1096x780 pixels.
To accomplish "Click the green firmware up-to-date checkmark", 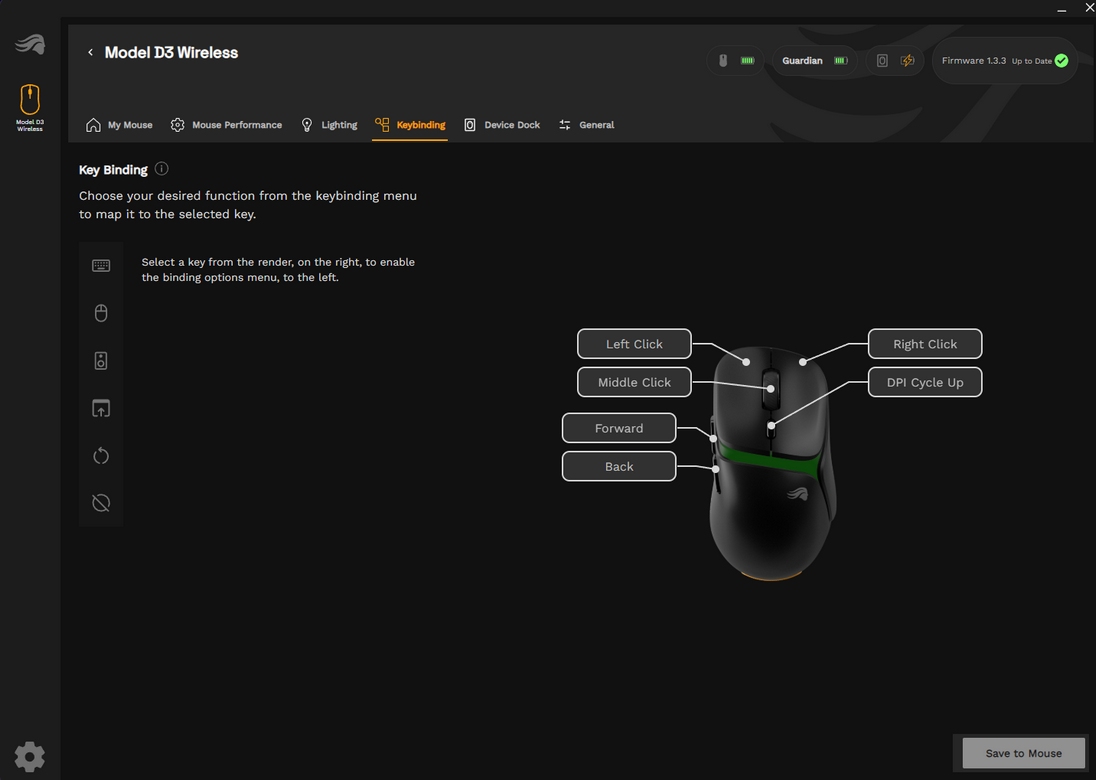I will (1061, 61).
